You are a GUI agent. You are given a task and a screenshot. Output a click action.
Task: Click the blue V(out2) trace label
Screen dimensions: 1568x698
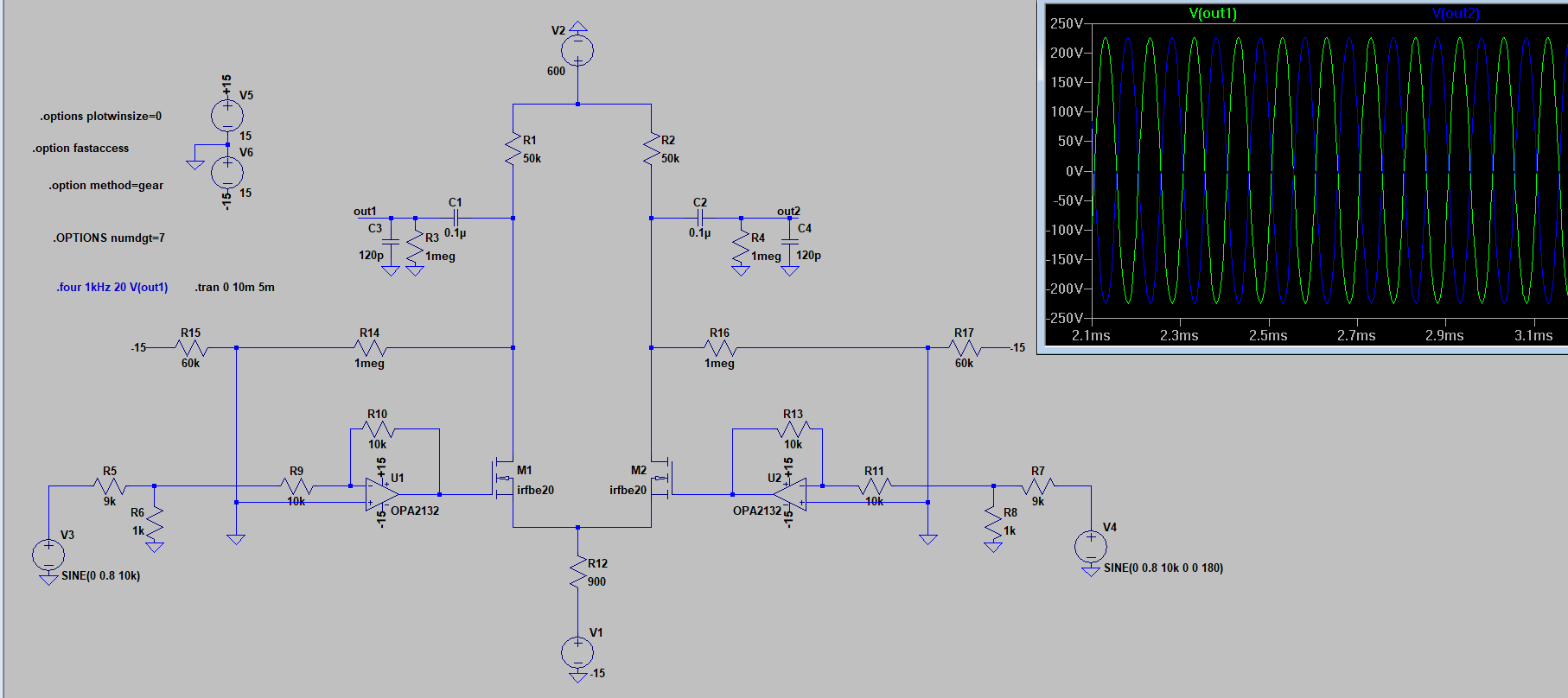tap(1456, 13)
